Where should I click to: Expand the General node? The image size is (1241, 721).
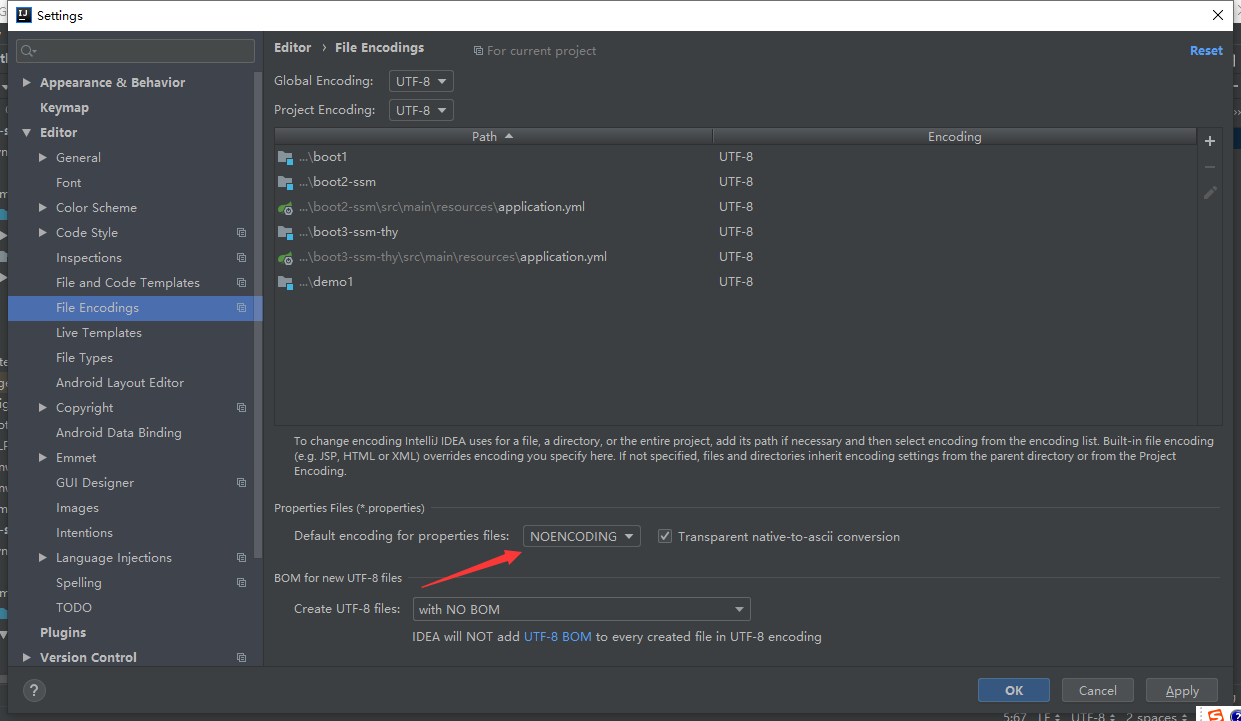point(43,157)
